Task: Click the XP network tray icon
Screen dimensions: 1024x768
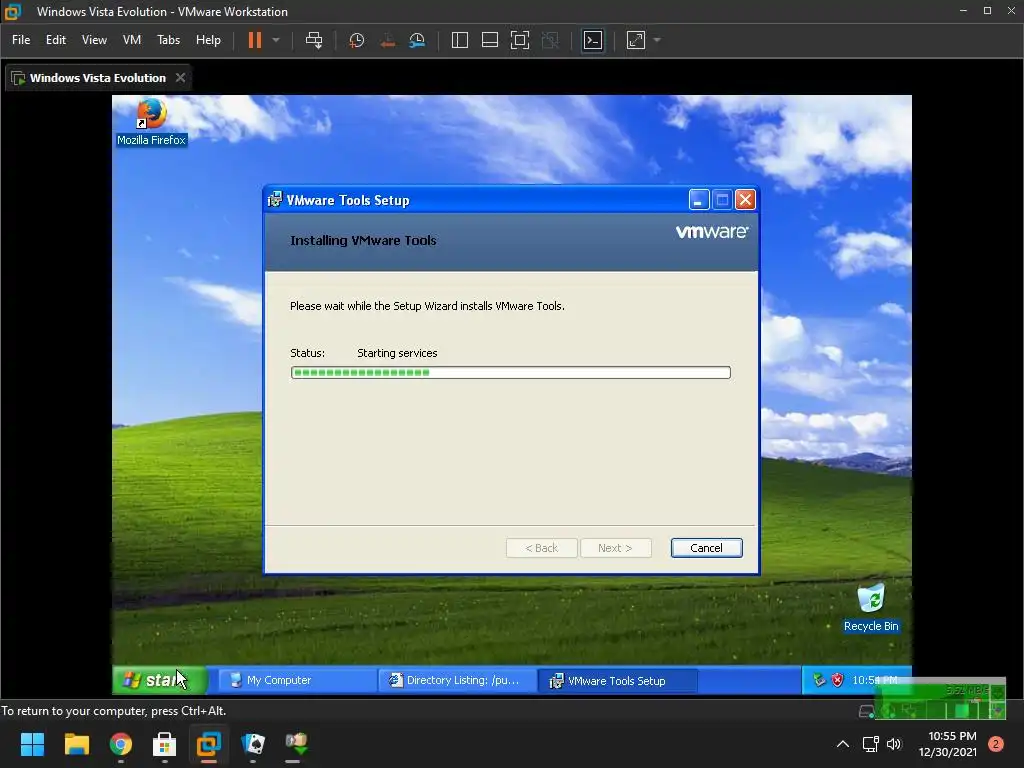Action: point(819,680)
